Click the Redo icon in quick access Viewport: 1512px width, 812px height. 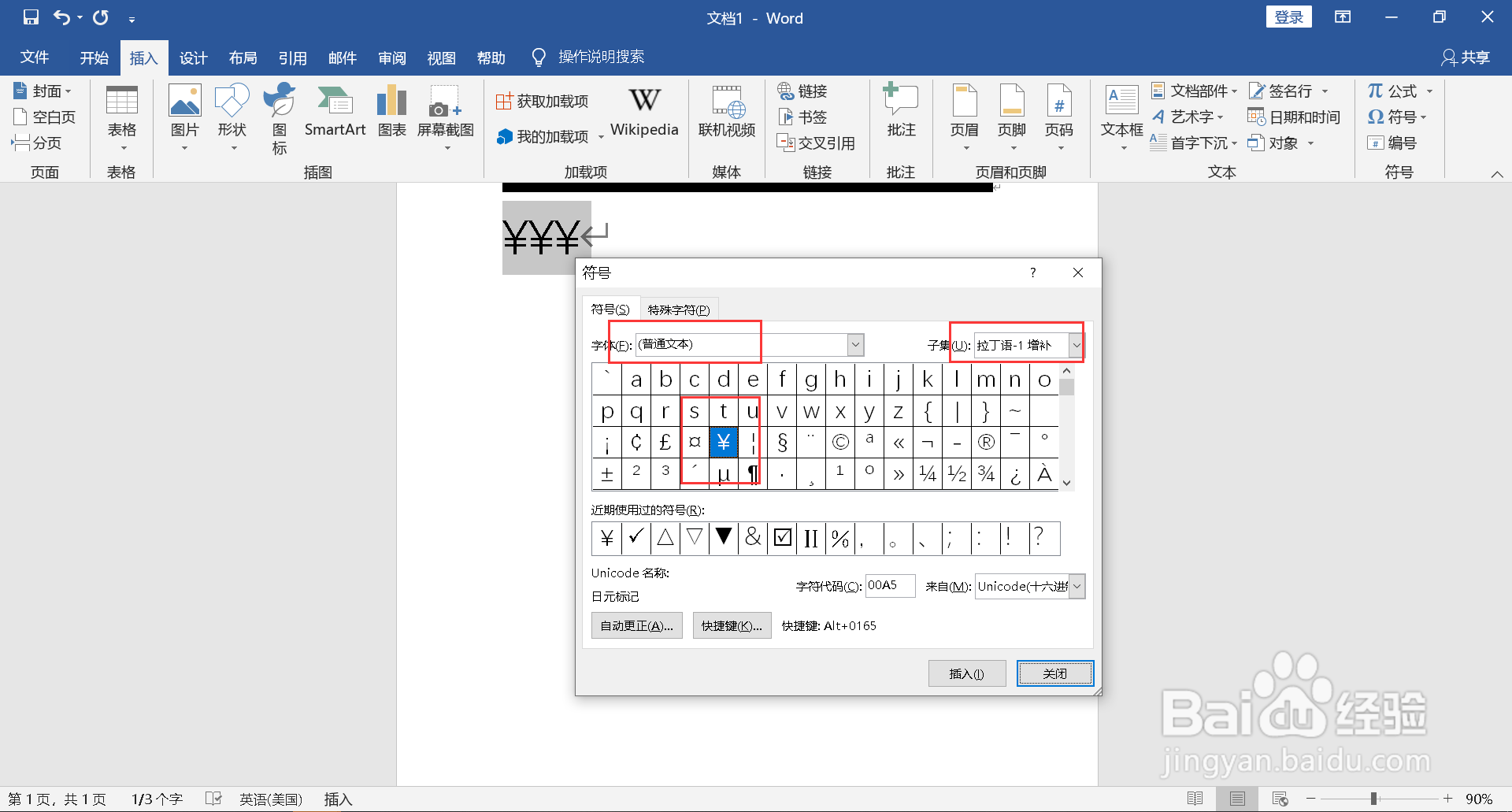coord(101,17)
